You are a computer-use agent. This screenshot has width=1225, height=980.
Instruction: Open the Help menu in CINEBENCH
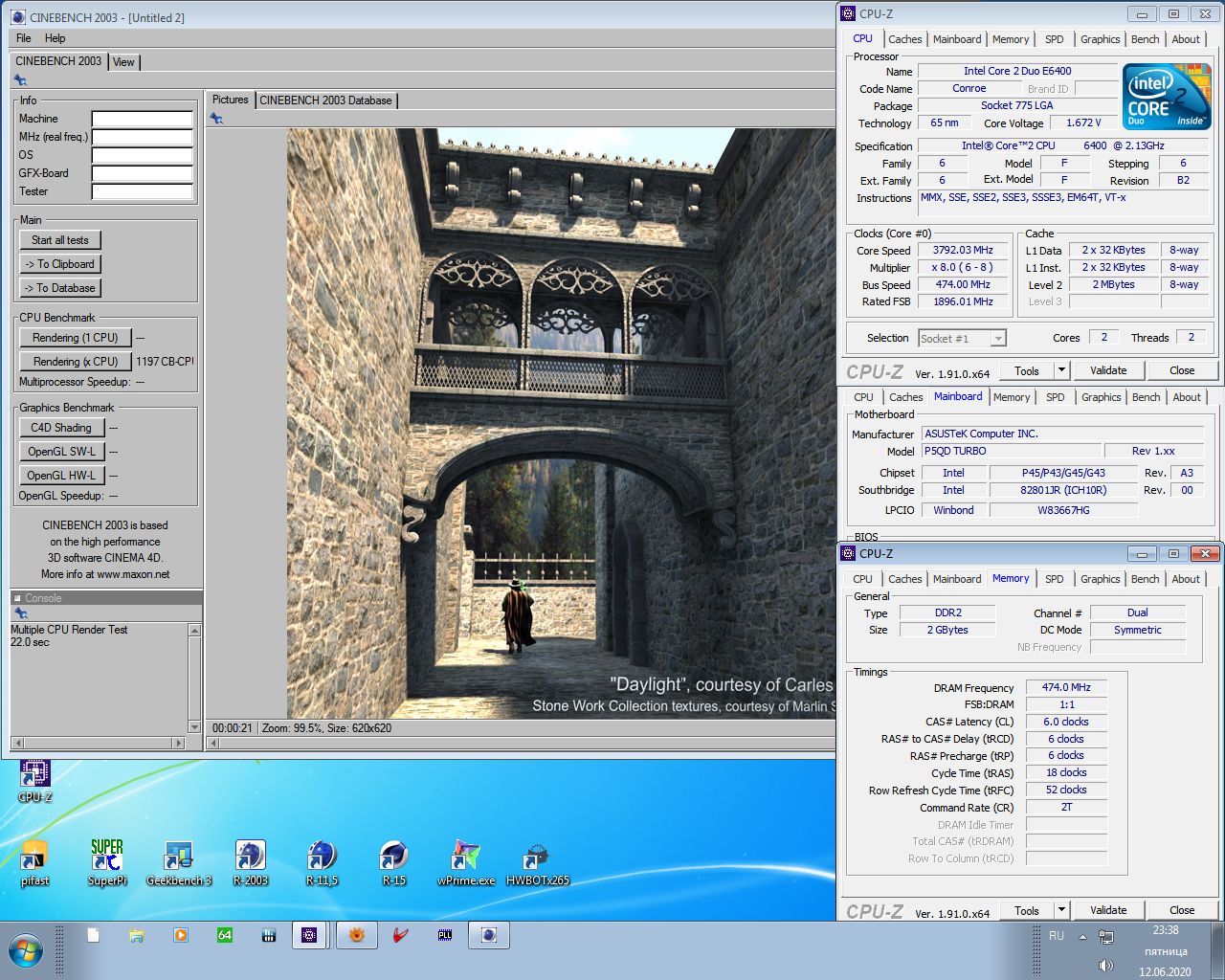[56, 38]
